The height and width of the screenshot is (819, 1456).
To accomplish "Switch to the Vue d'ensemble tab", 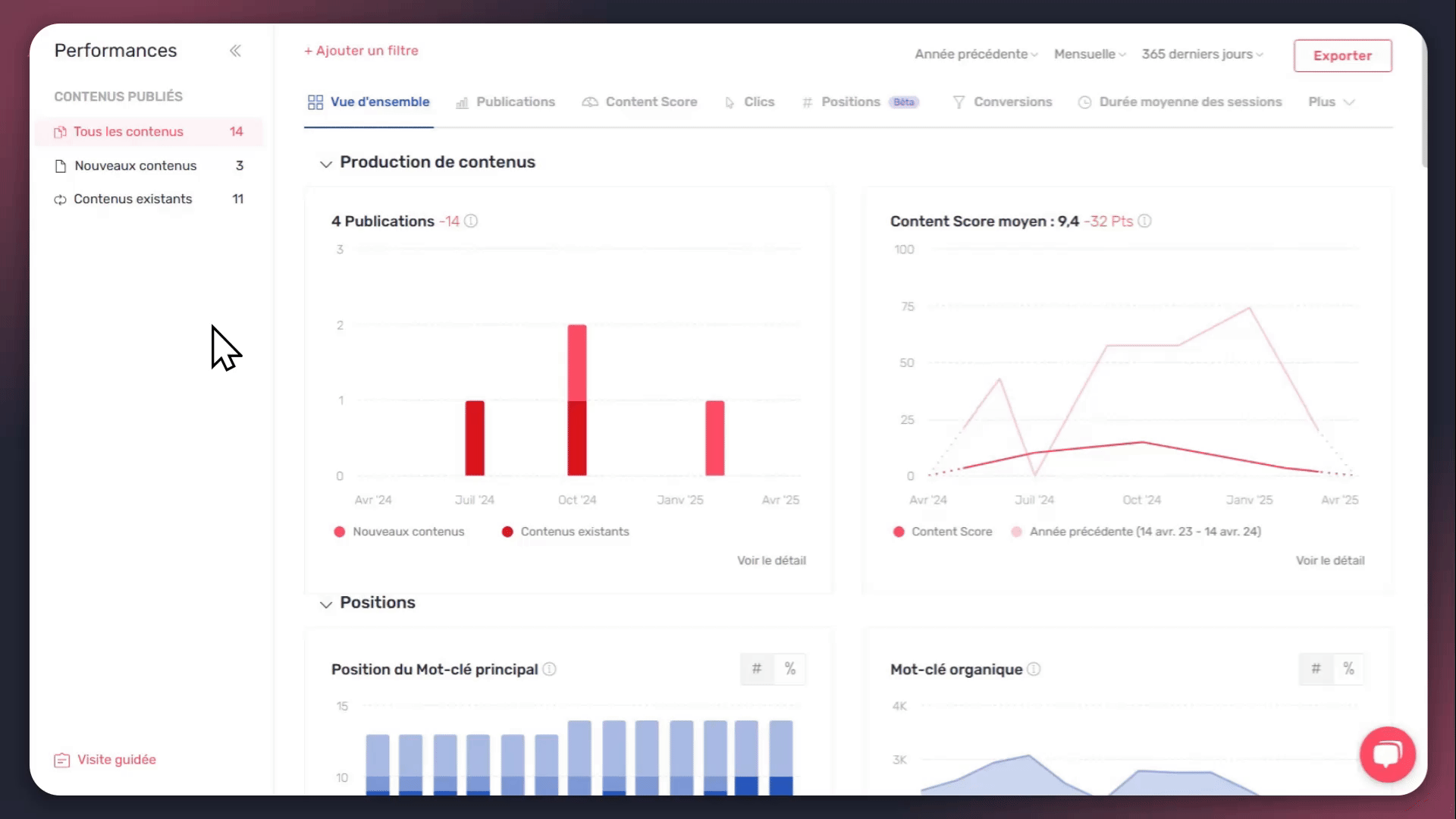I will point(369,102).
